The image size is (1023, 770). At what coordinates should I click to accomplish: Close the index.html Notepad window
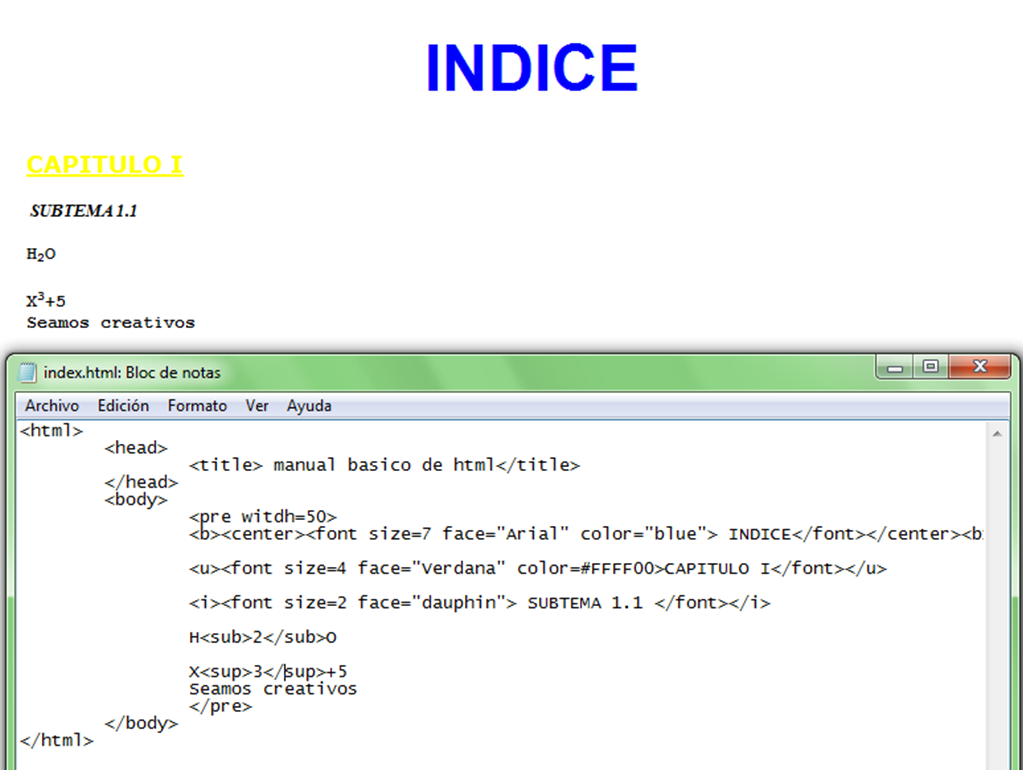coord(980,367)
